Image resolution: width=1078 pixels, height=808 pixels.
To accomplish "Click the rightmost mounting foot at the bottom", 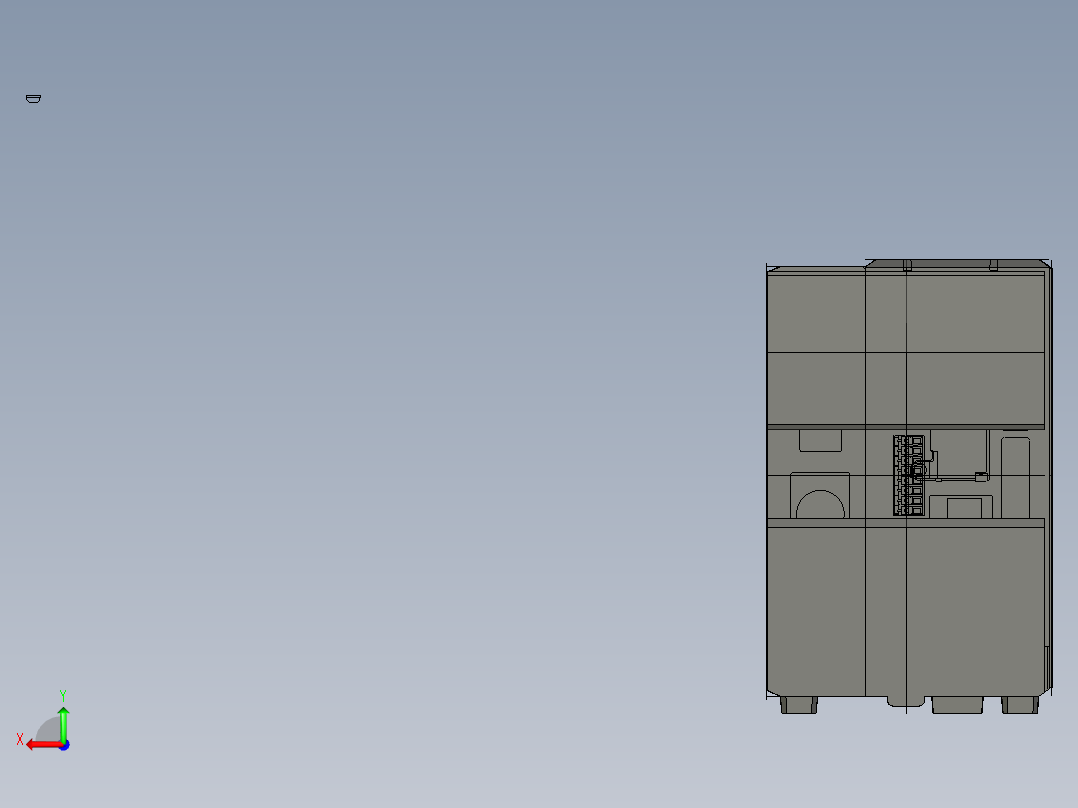I will (x=1018, y=705).
